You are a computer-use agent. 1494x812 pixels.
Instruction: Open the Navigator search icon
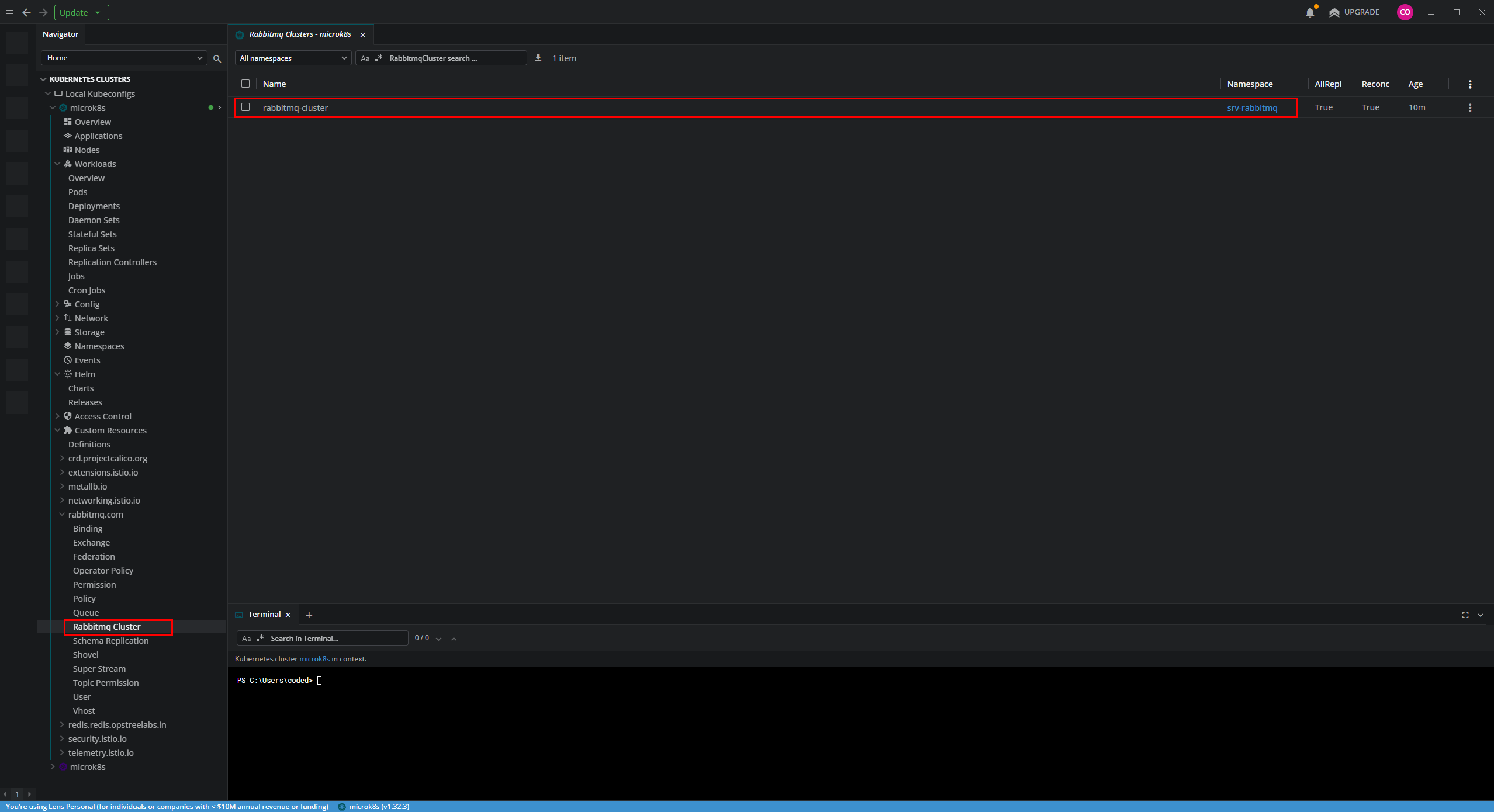[217, 58]
